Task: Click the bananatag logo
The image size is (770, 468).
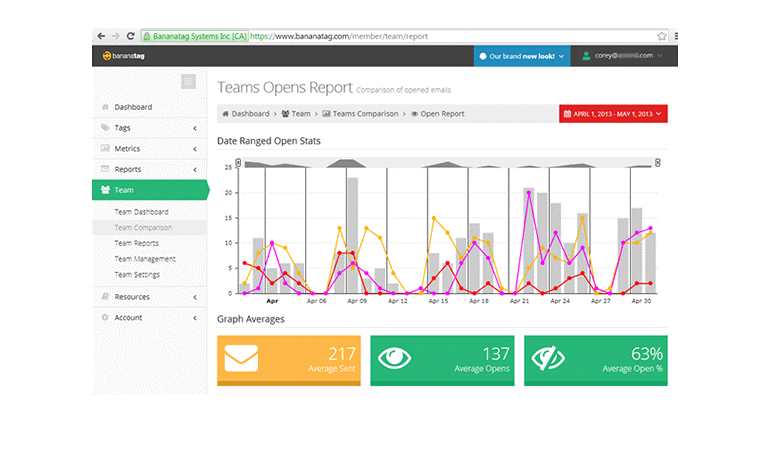Action: tap(124, 55)
